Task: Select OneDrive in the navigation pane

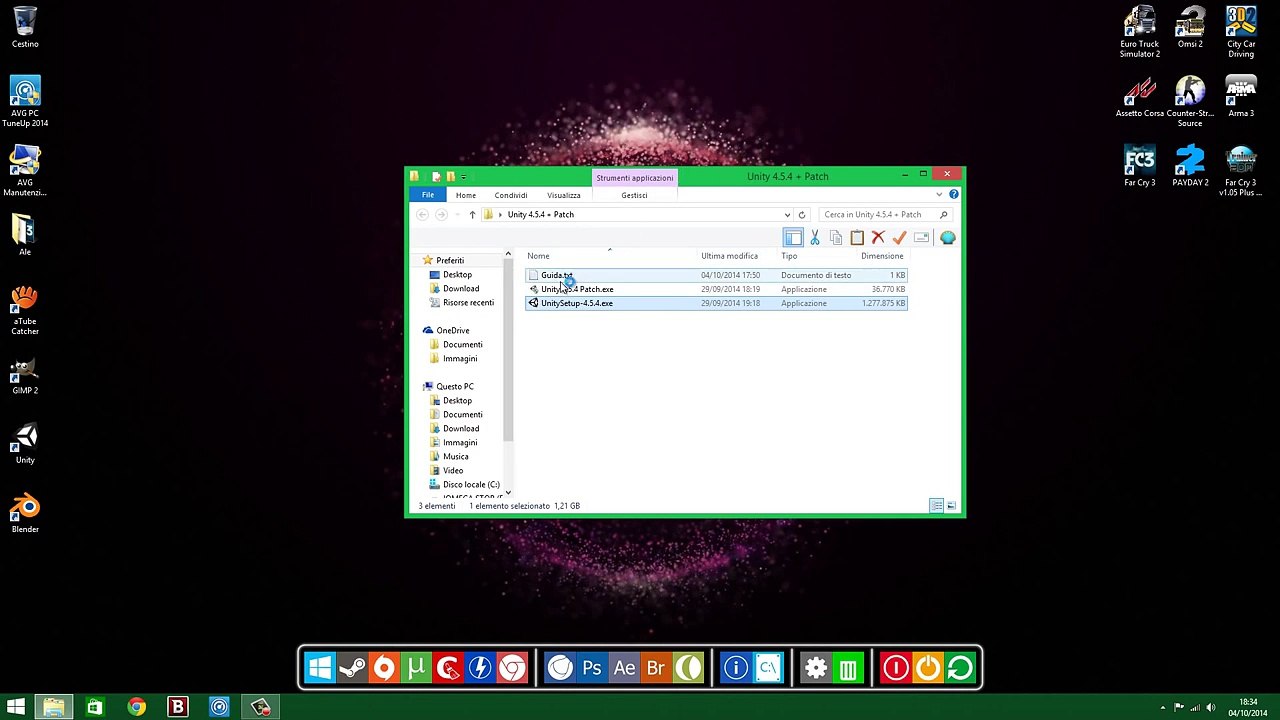Action: [x=453, y=331]
